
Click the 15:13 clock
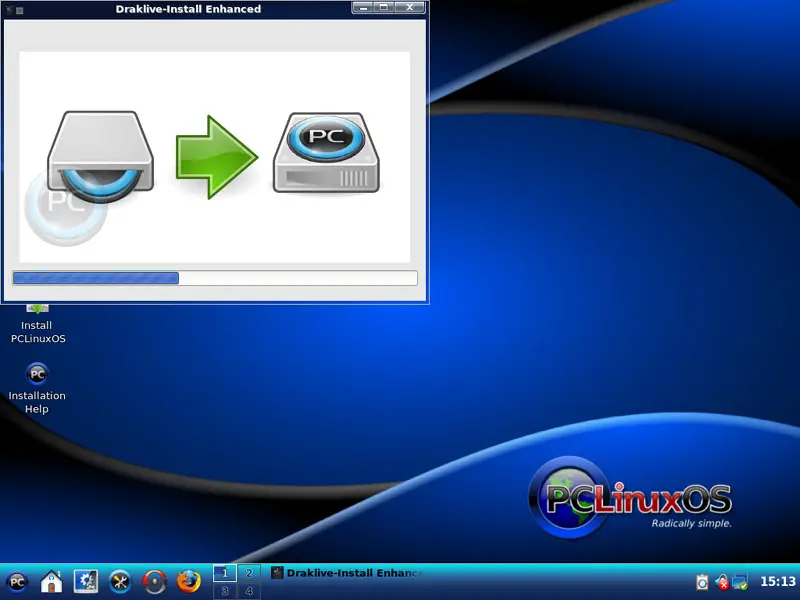click(x=778, y=581)
